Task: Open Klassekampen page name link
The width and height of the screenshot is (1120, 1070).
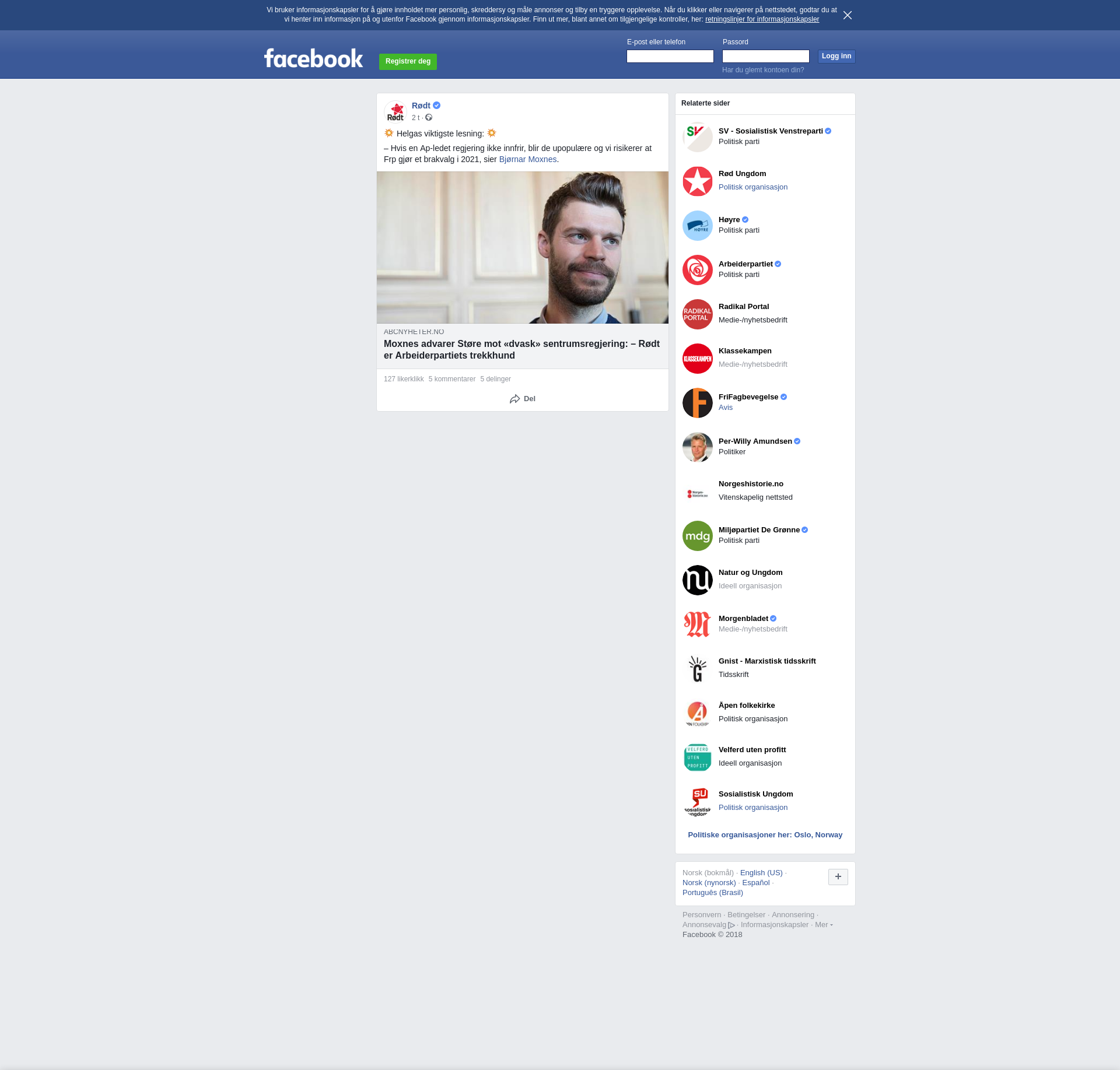Action: (745, 351)
